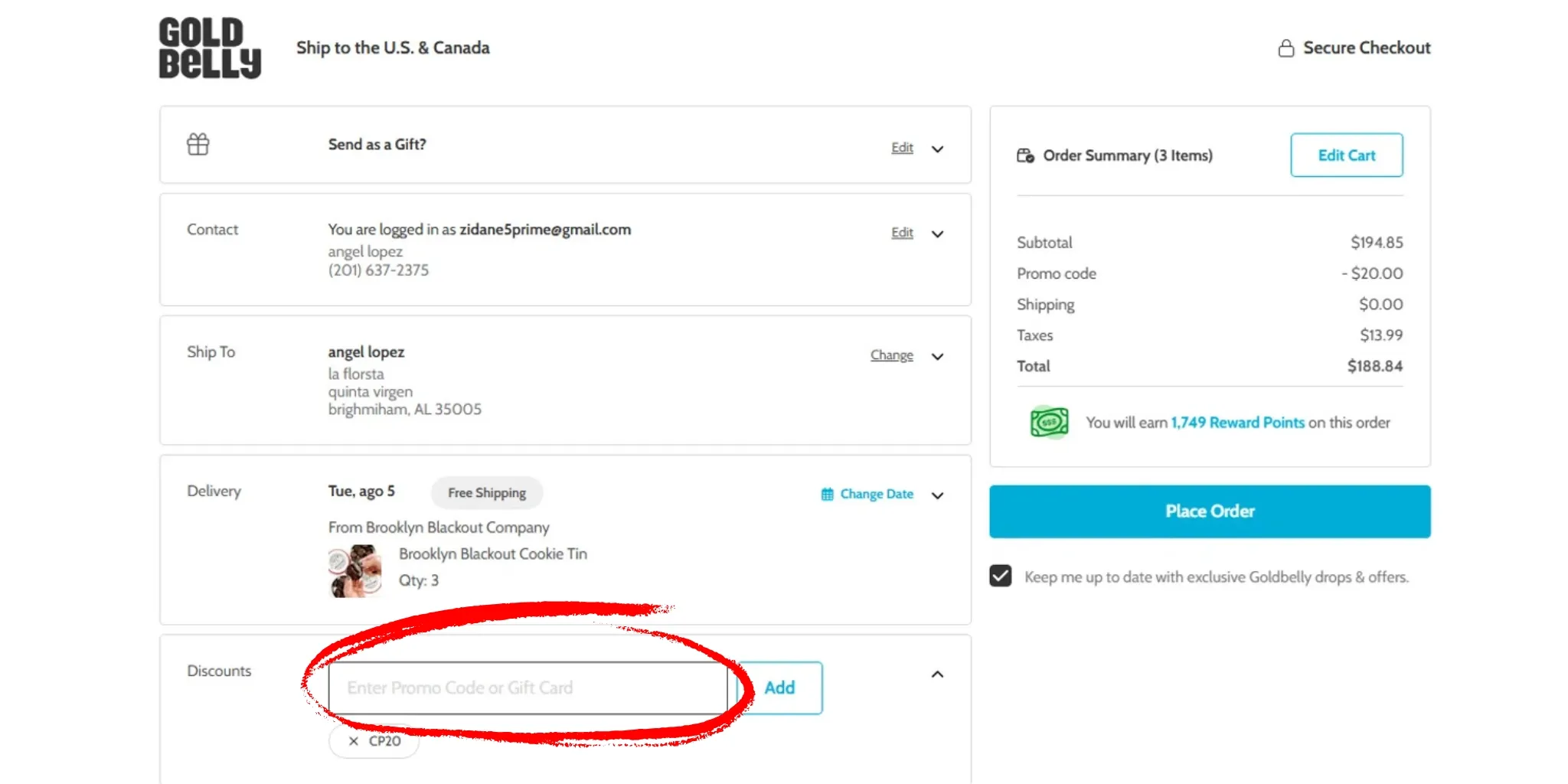This screenshot has height=784, width=1568.
Task: Click Edit link for Send as a Gift
Action: click(x=902, y=148)
